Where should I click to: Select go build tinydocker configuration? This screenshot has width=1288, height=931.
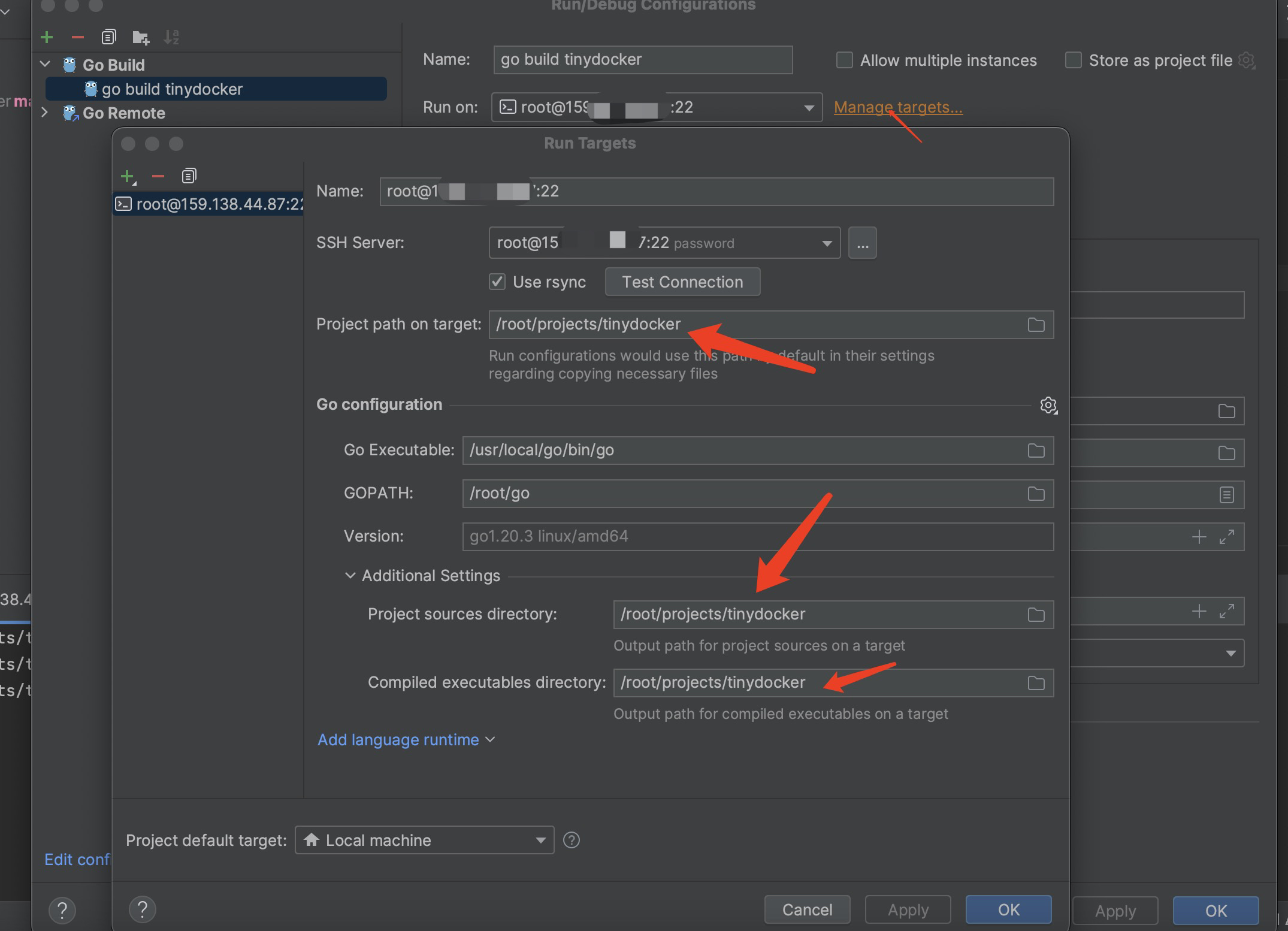tap(172, 89)
